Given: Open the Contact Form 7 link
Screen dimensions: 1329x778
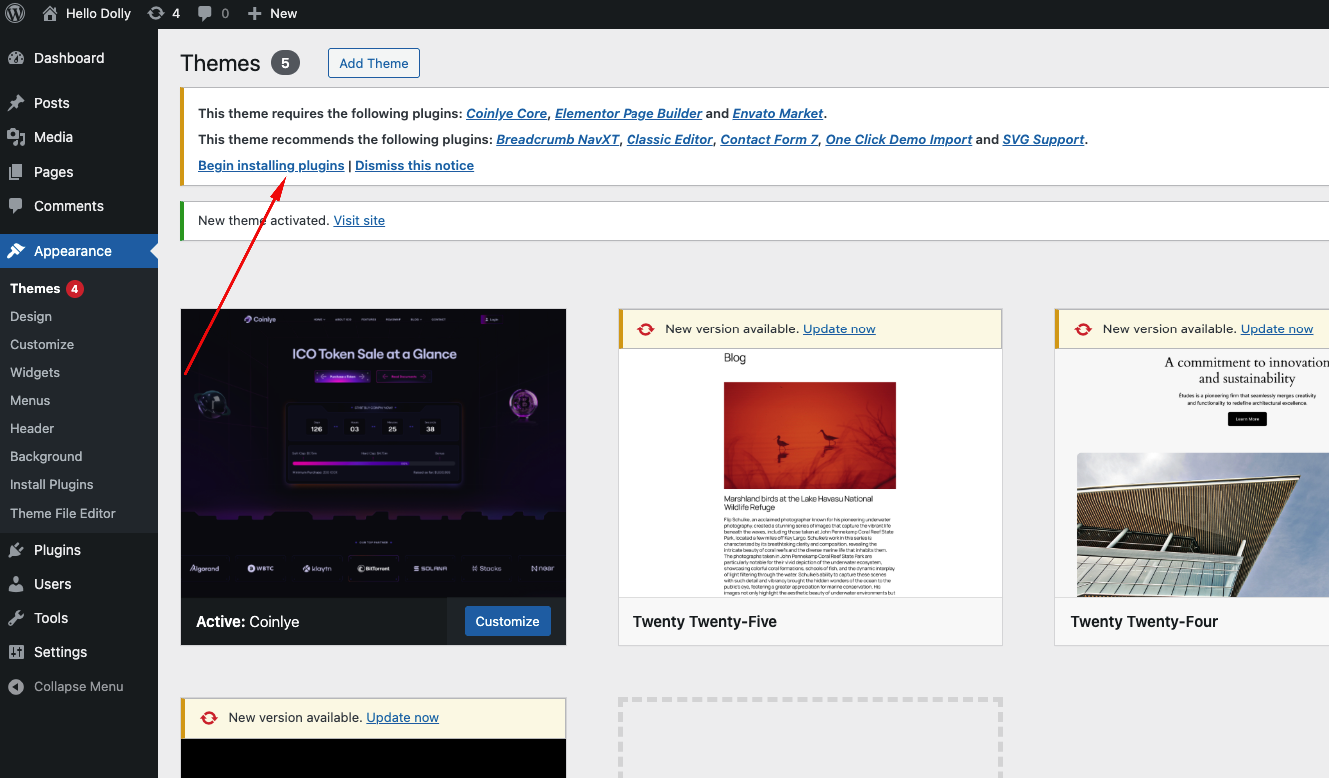Looking at the screenshot, I should (769, 139).
